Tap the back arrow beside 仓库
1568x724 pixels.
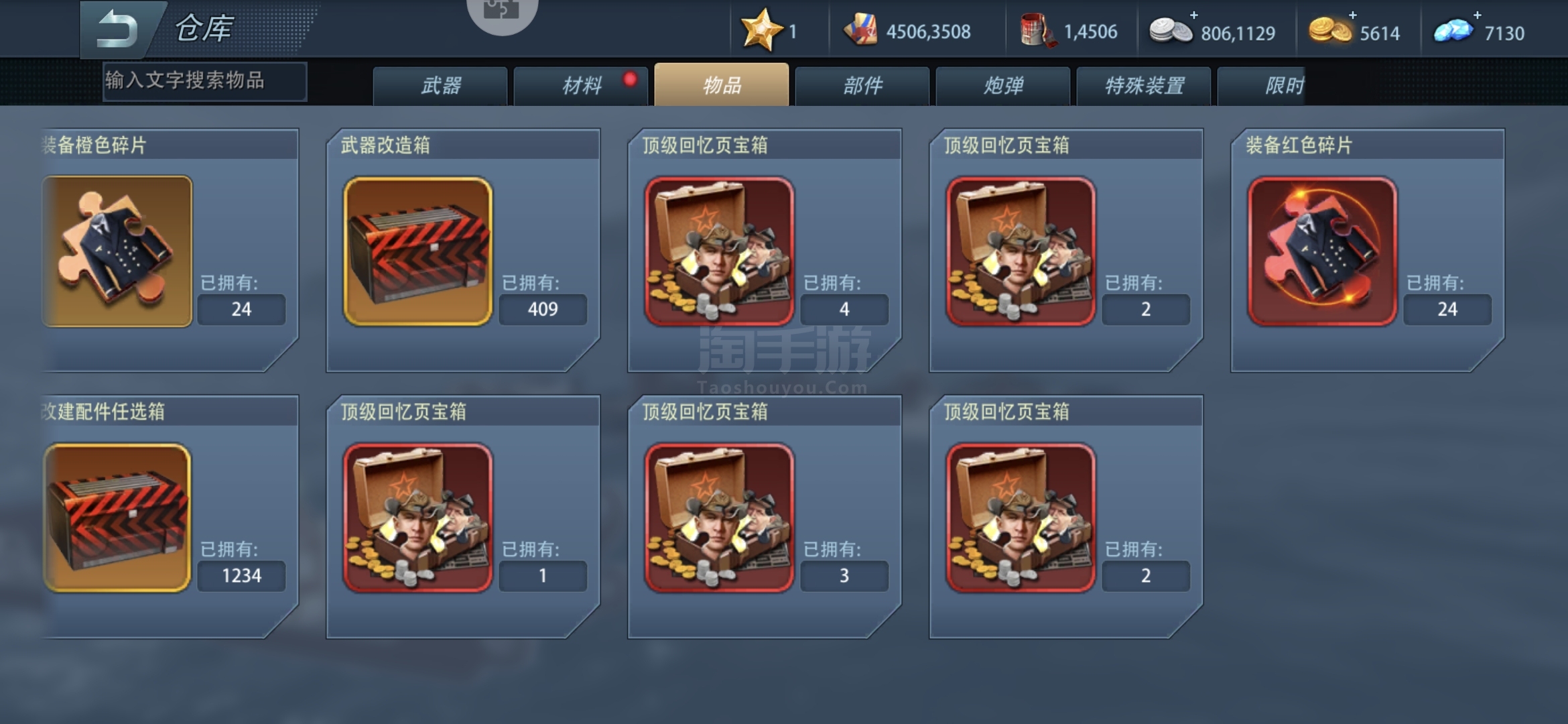click(117, 29)
